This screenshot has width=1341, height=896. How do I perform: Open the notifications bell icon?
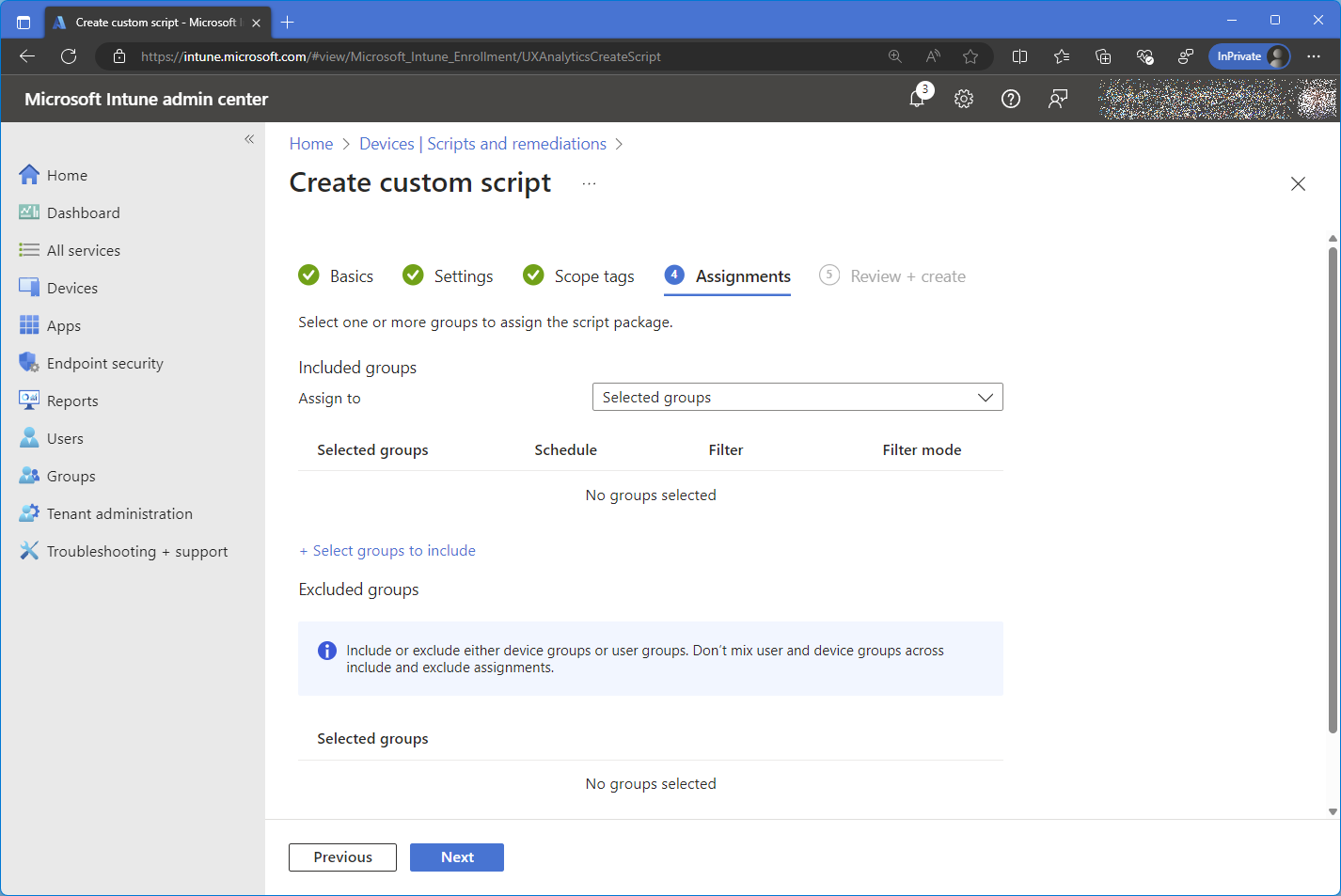918,99
